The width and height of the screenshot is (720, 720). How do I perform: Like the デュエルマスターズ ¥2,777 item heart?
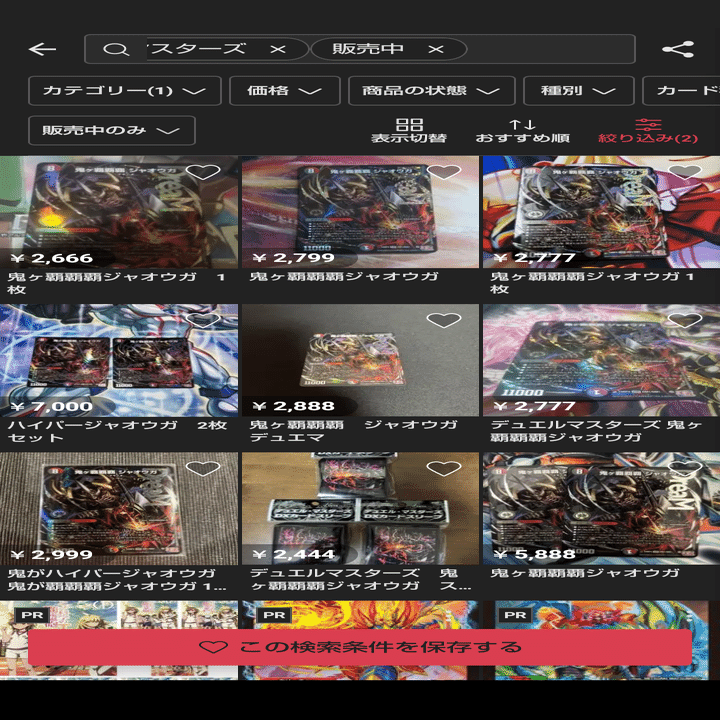tap(685, 320)
